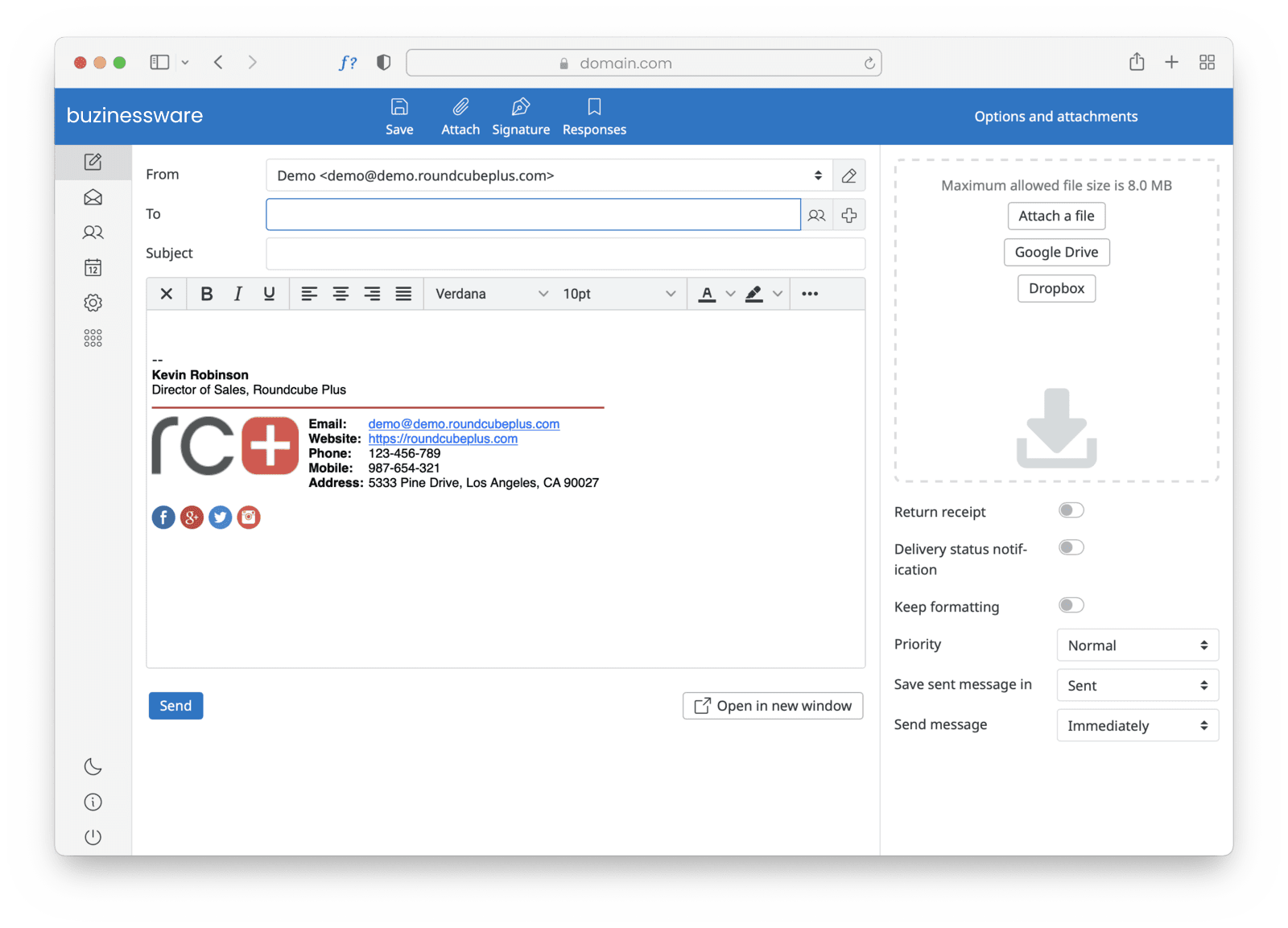This screenshot has height=928, width=1288.
Task: Enable the Return receipt toggle
Action: (1071, 509)
